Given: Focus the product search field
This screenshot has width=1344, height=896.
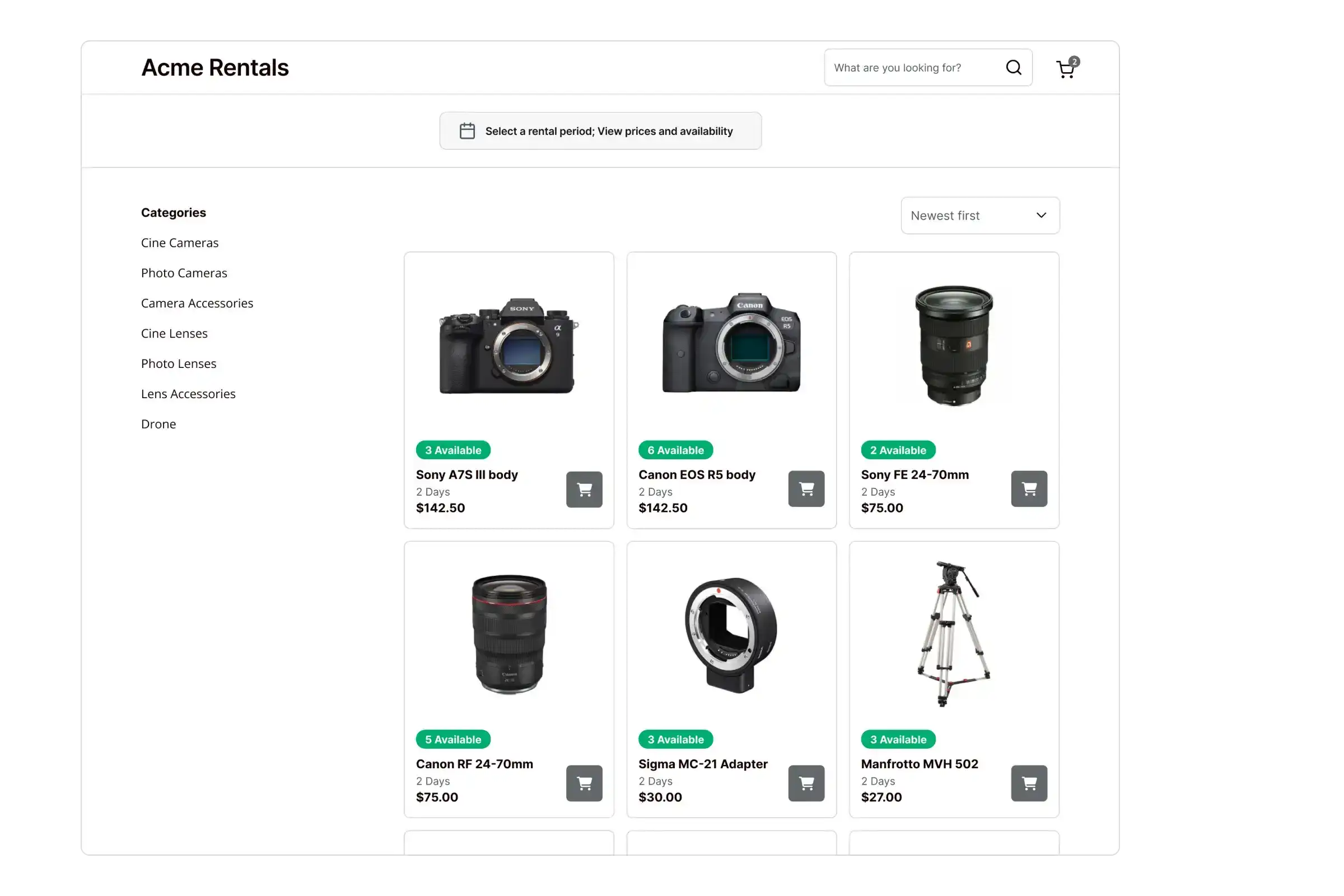Looking at the screenshot, I should 912,67.
